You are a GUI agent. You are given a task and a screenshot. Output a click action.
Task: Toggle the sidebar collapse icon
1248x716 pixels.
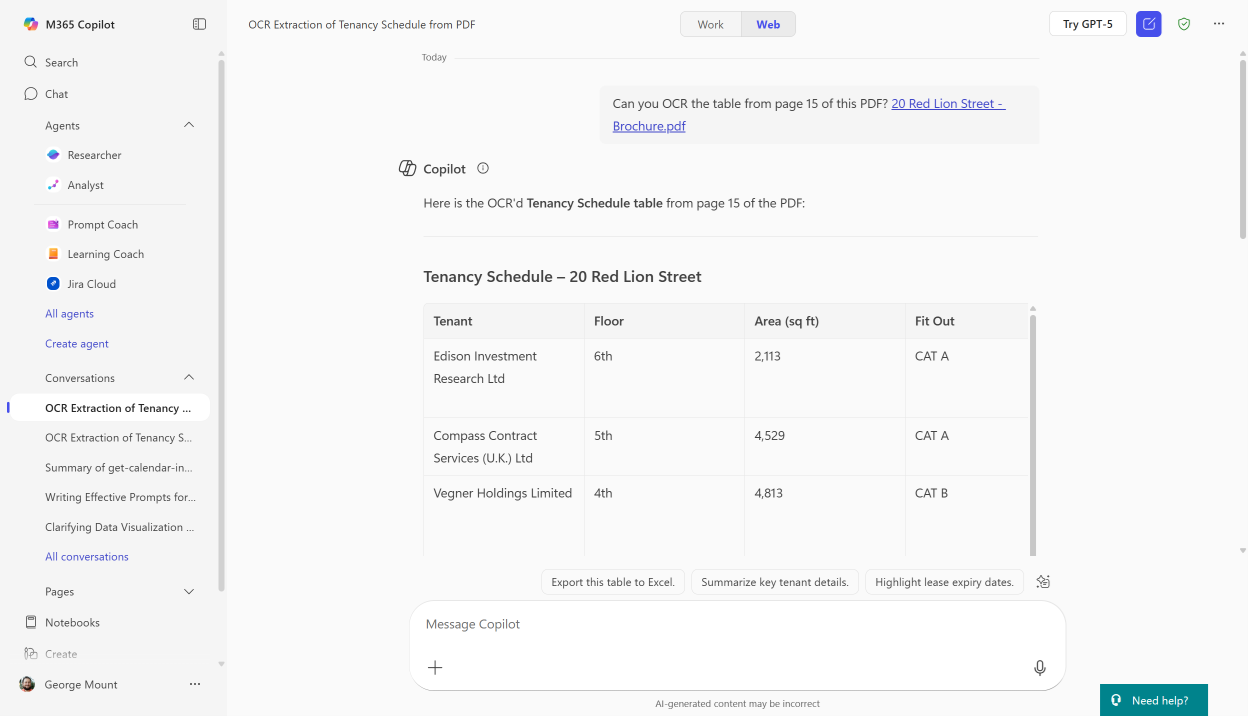point(199,24)
